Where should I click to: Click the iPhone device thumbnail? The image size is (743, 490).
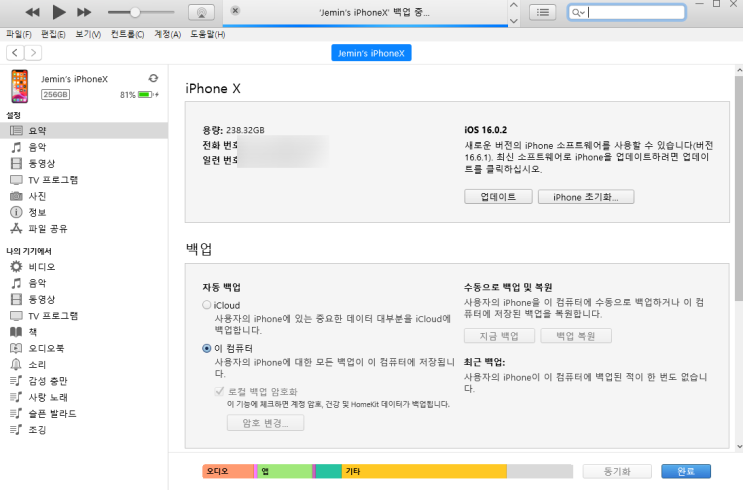[19, 86]
